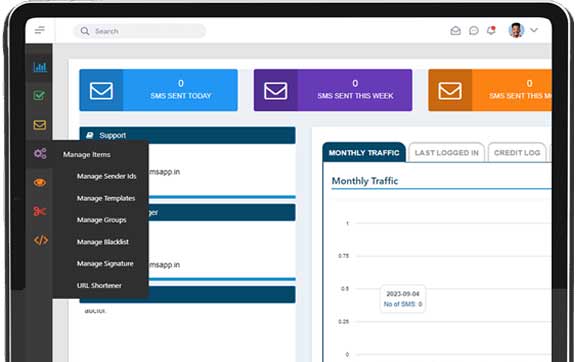The width and height of the screenshot is (577, 362).
Task: Click envelope icon on orange SMS card
Action: (450, 91)
